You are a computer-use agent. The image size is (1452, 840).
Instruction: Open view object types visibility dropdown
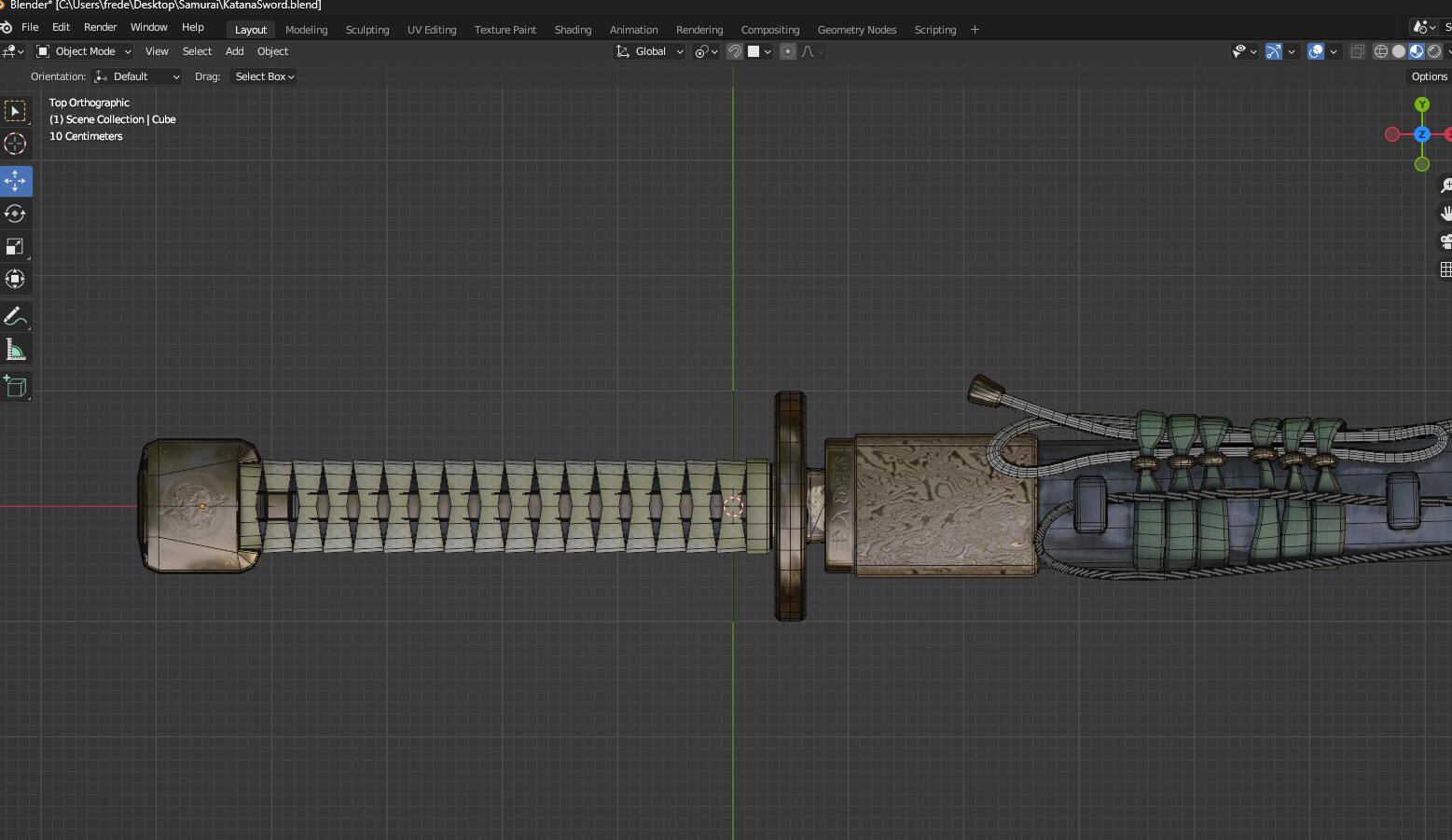(x=1244, y=51)
